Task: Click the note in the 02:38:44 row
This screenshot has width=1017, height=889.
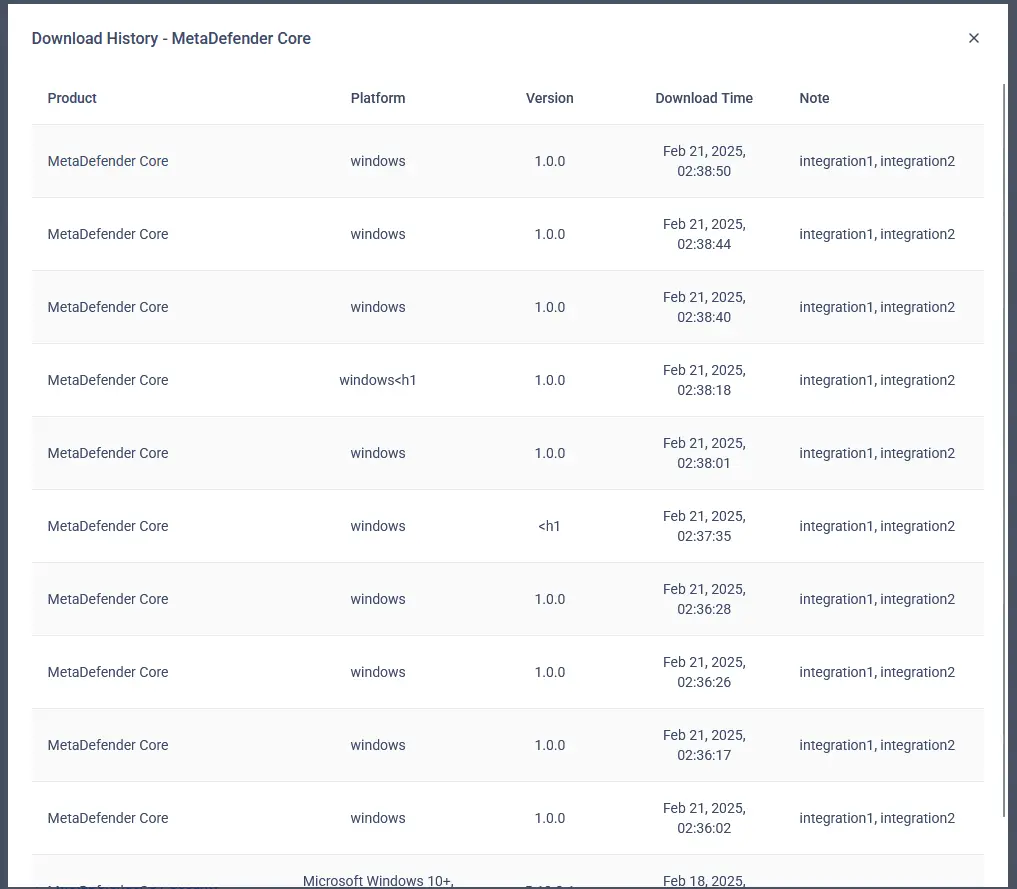Action: (x=877, y=234)
